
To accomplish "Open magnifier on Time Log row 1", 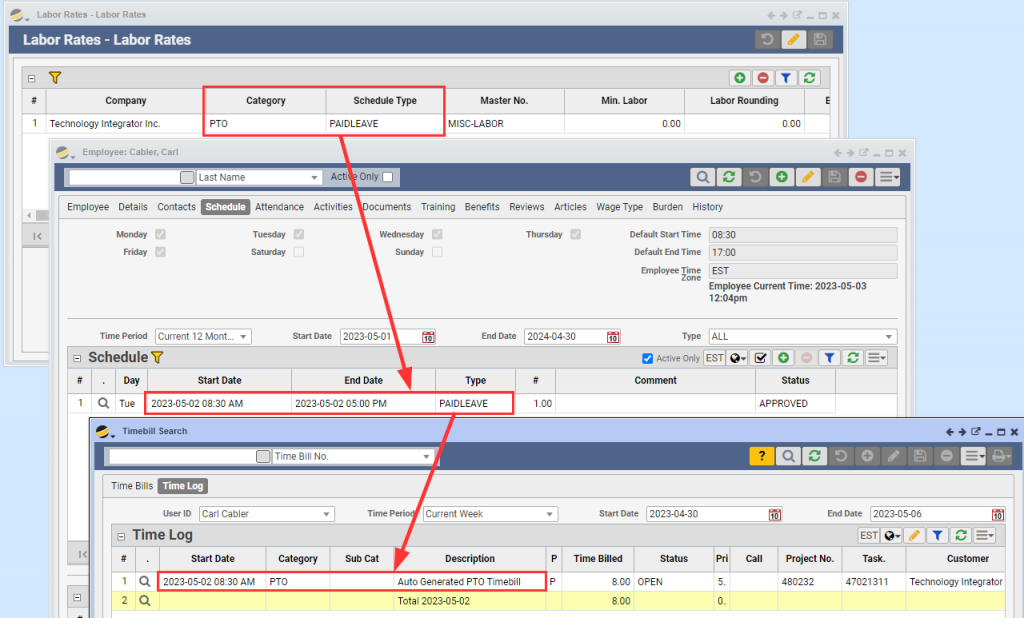I will point(145,581).
